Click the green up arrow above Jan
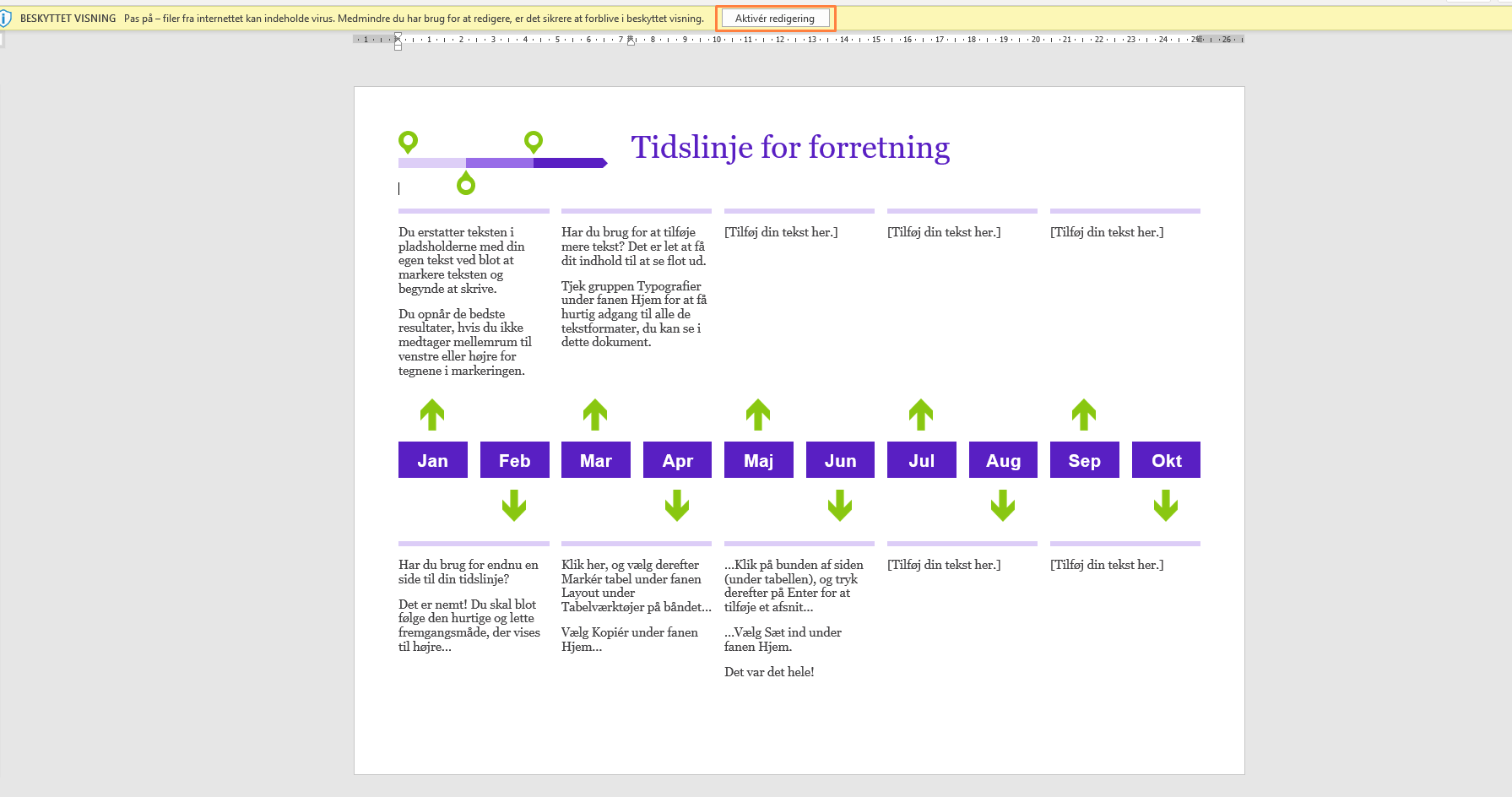Screen dimensions: 1512x797 pos(432,415)
